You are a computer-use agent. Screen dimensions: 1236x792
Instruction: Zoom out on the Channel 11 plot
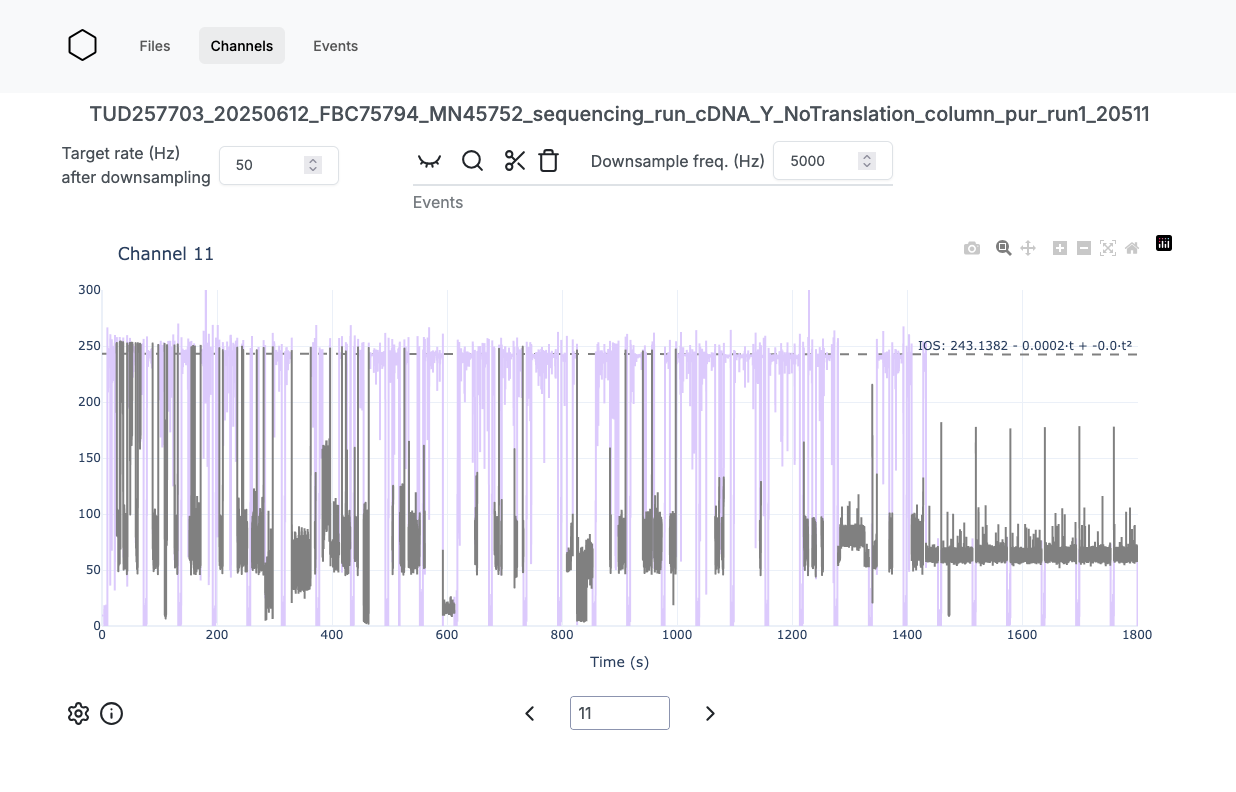click(x=1083, y=247)
